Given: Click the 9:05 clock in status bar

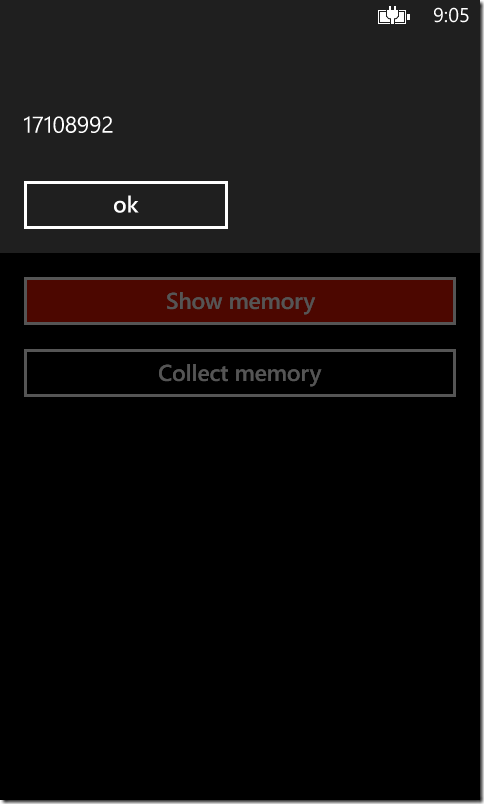Looking at the screenshot, I should pyautogui.click(x=451, y=16).
